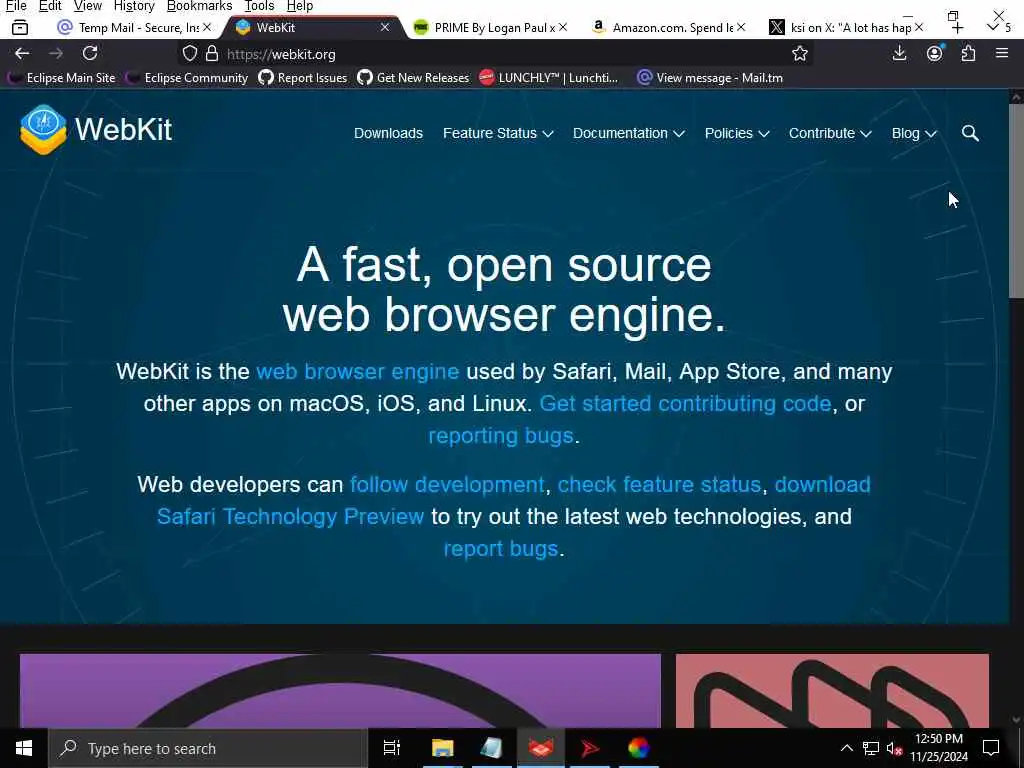
Task: Click the red arrow taskbar app icon
Action: click(x=589, y=748)
